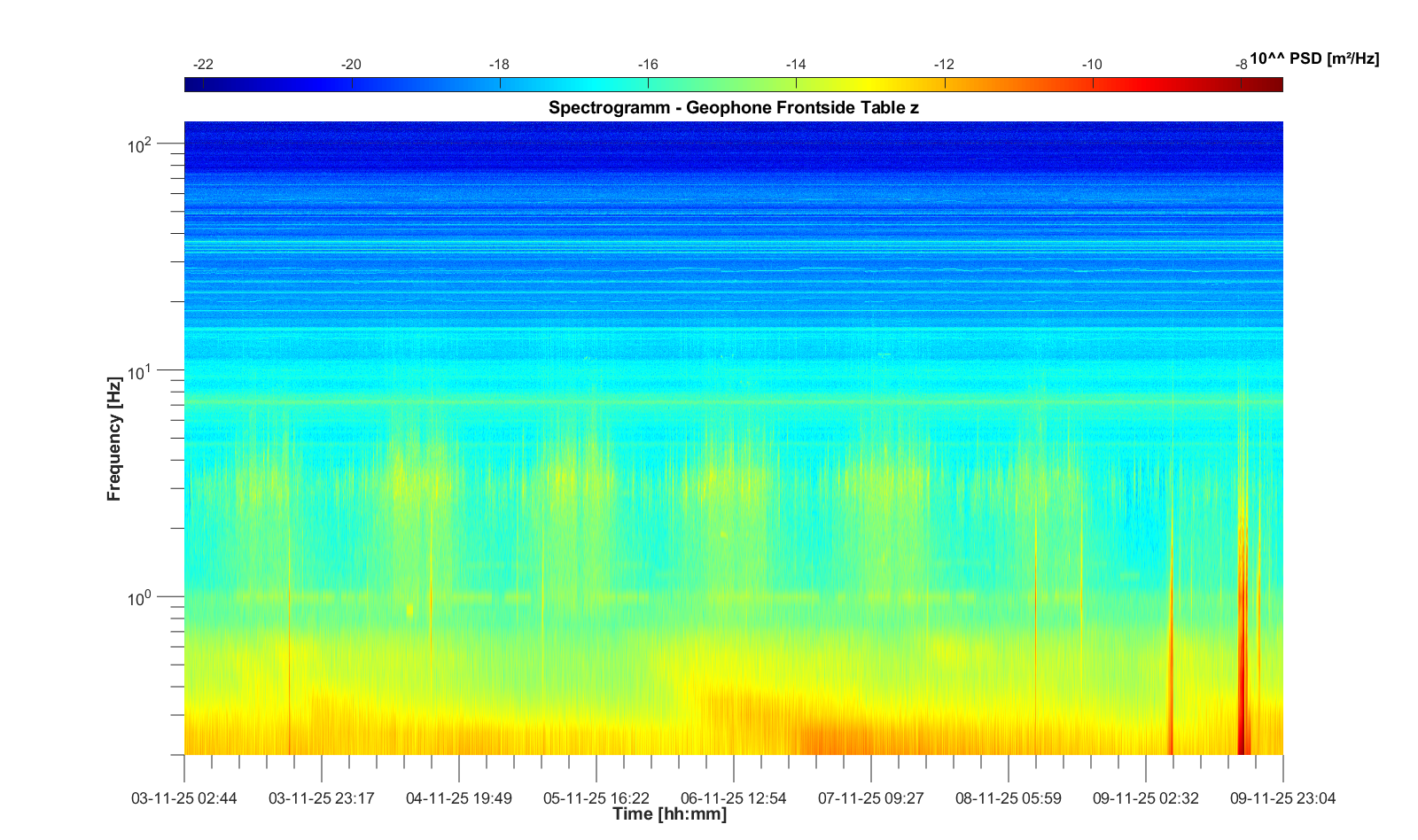Click the -8 colorbar tick label
The image size is (1418, 840).
coord(1241,65)
